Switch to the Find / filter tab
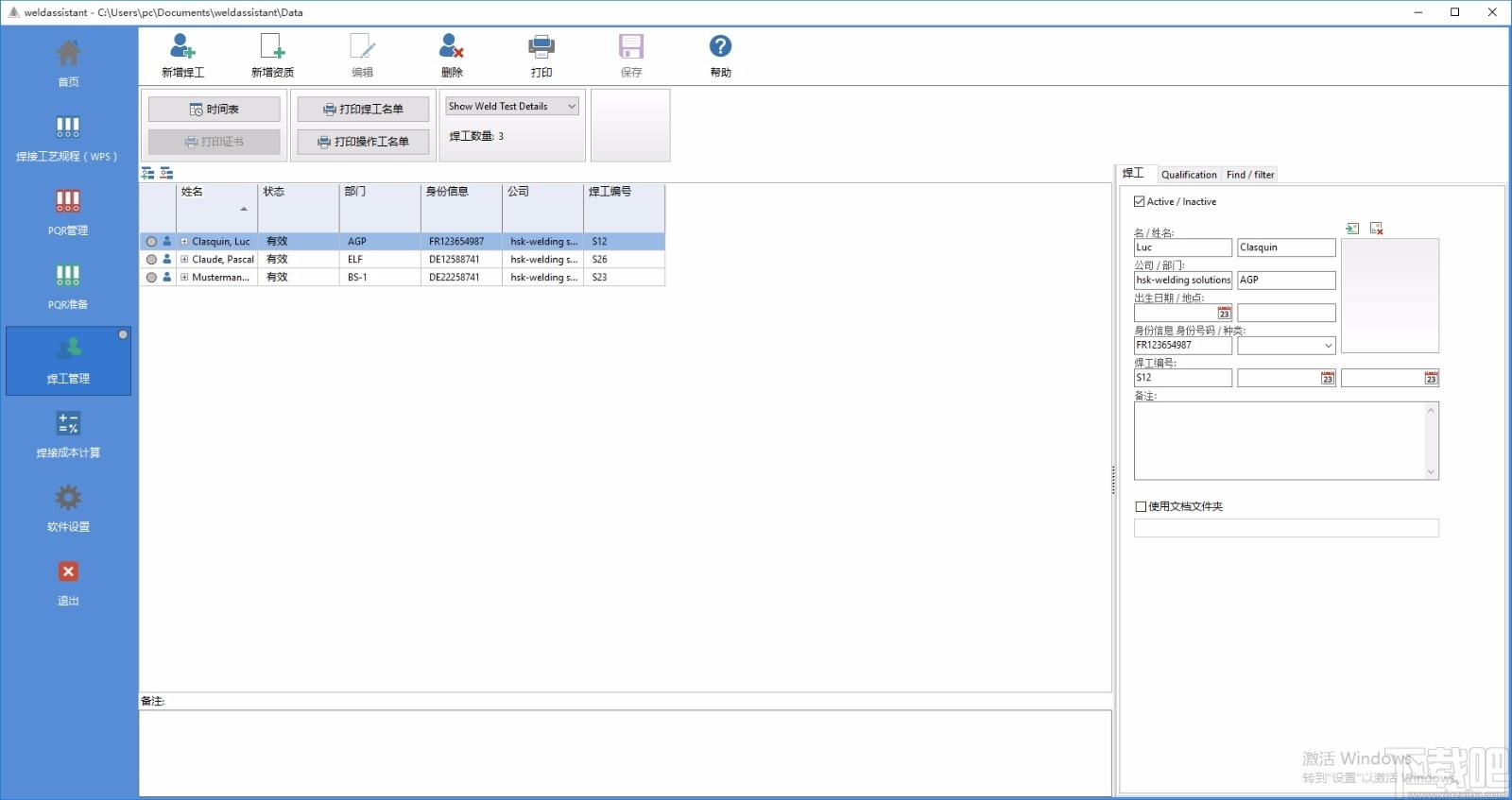This screenshot has width=1512, height=800. click(x=1250, y=175)
